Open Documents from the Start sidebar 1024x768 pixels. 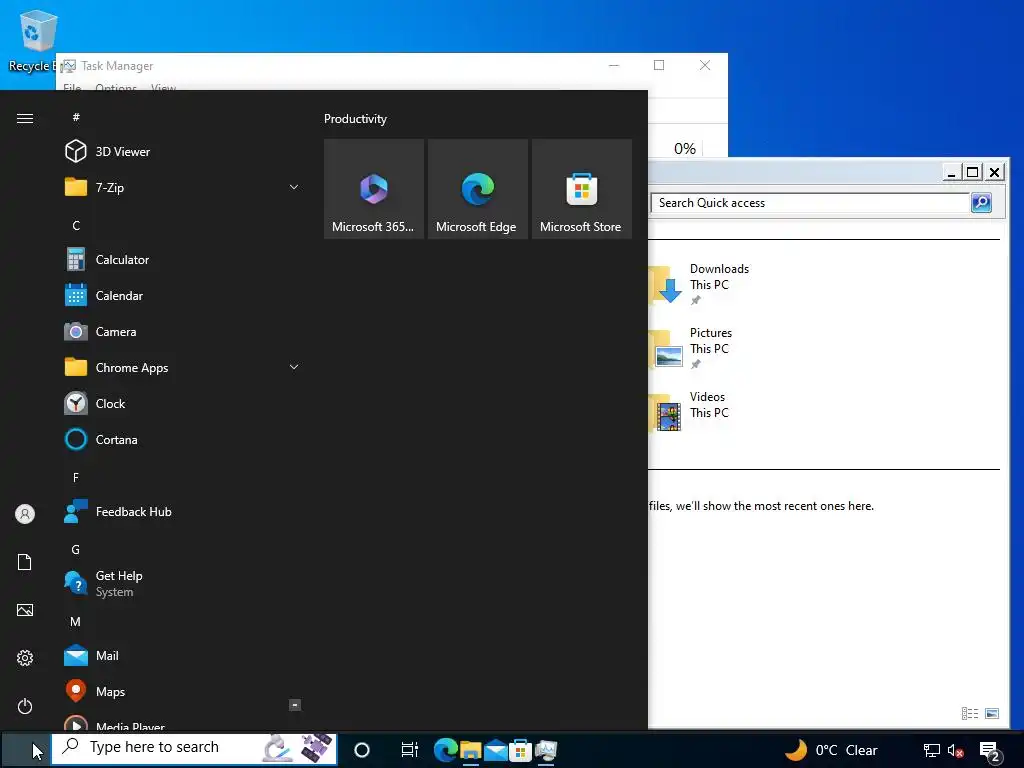pyautogui.click(x=25, y=562)
